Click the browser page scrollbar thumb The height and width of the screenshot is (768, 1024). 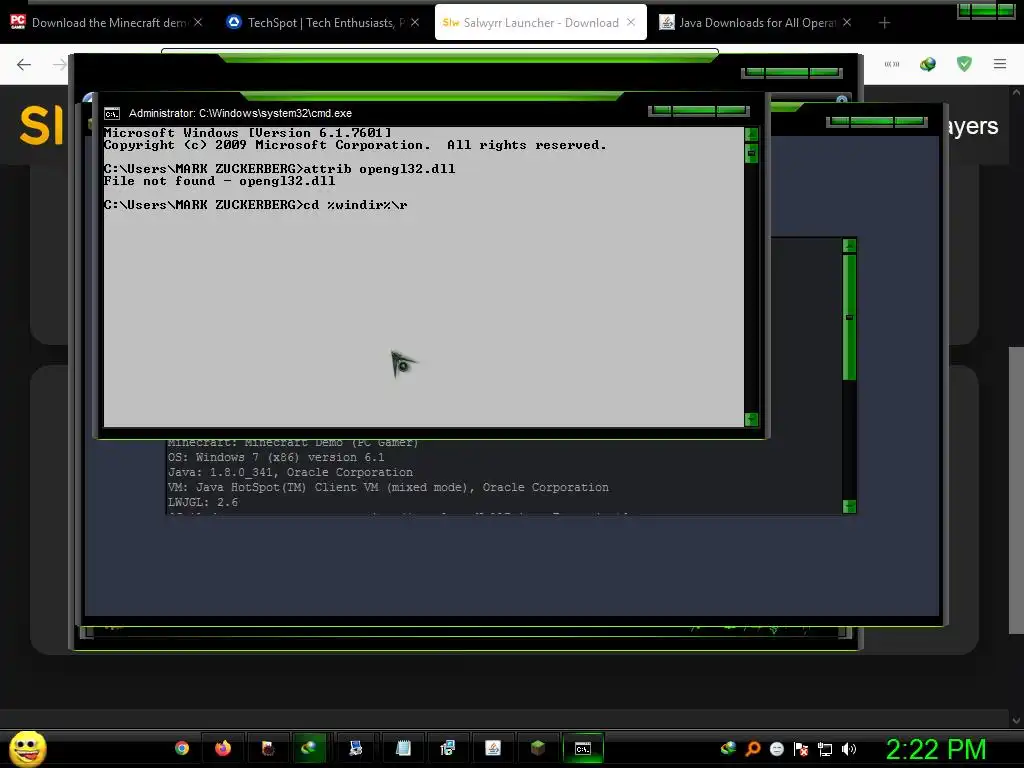pos(1016,490)
